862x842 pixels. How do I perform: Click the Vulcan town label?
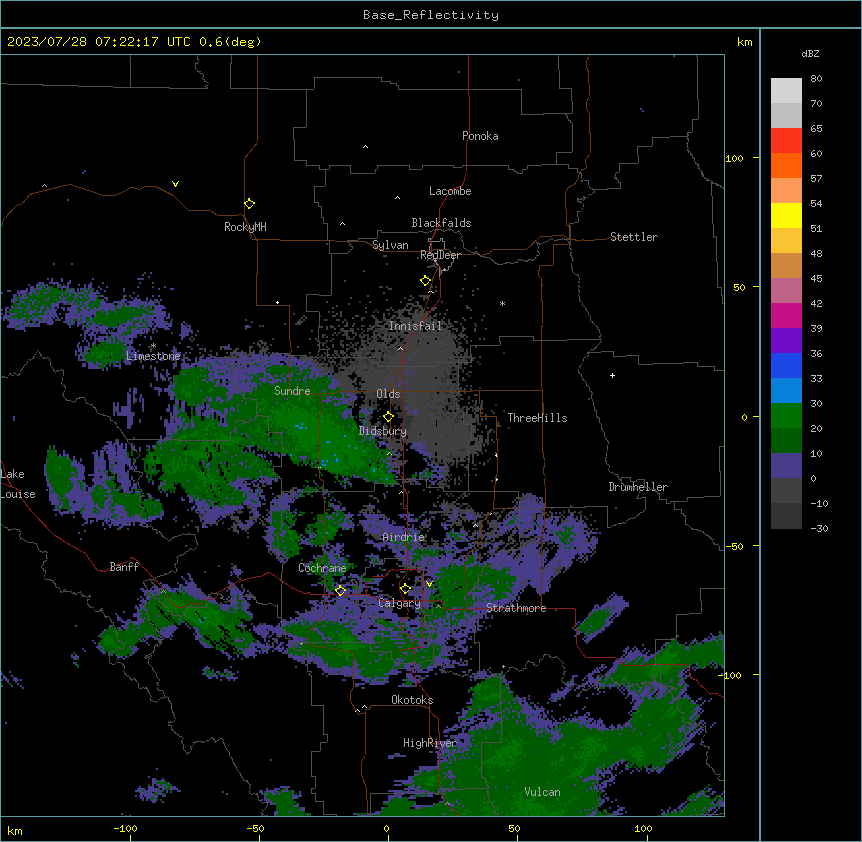pyautogui.click(x=543, y=792)
